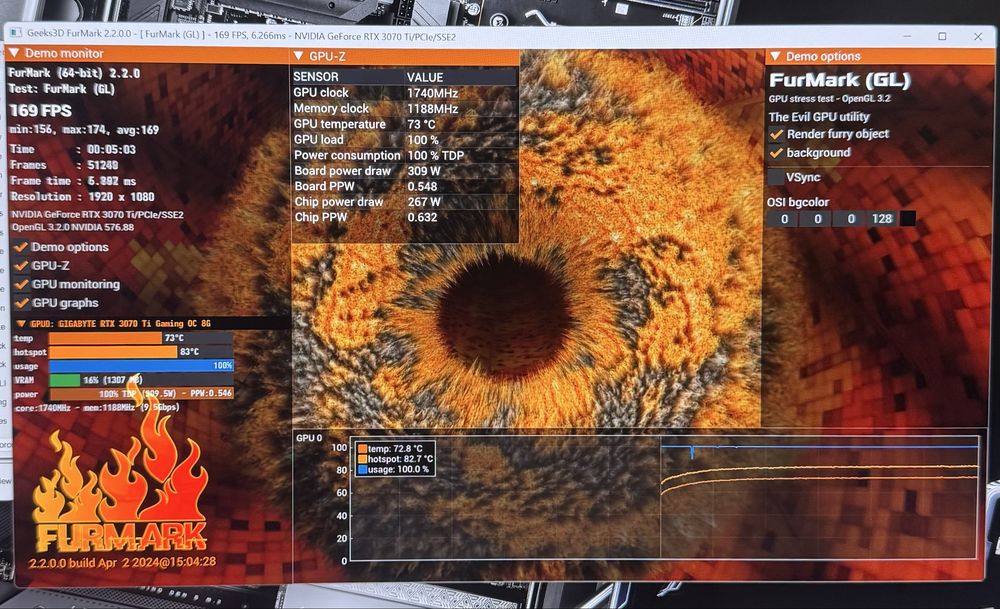The width and height of the screenshot is (1000, 609).
Task: Click the Board PPW 0.548 row
Action: click(404, 186)
